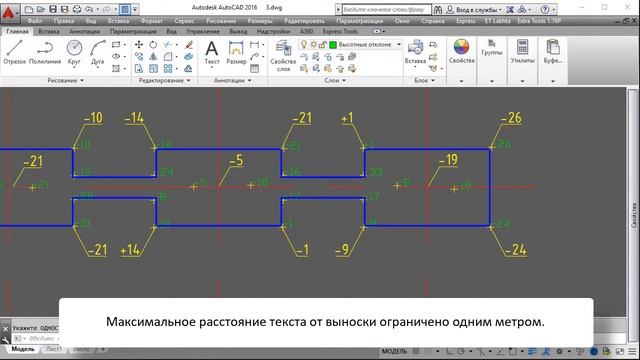
Task: Select the Дуга arc tool
Action: click(x=98, y=52)
